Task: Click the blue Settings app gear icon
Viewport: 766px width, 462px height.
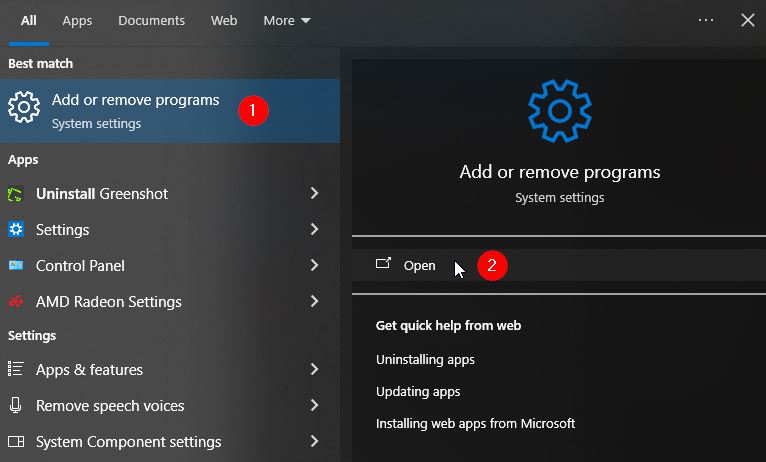Action: [16, 230]
